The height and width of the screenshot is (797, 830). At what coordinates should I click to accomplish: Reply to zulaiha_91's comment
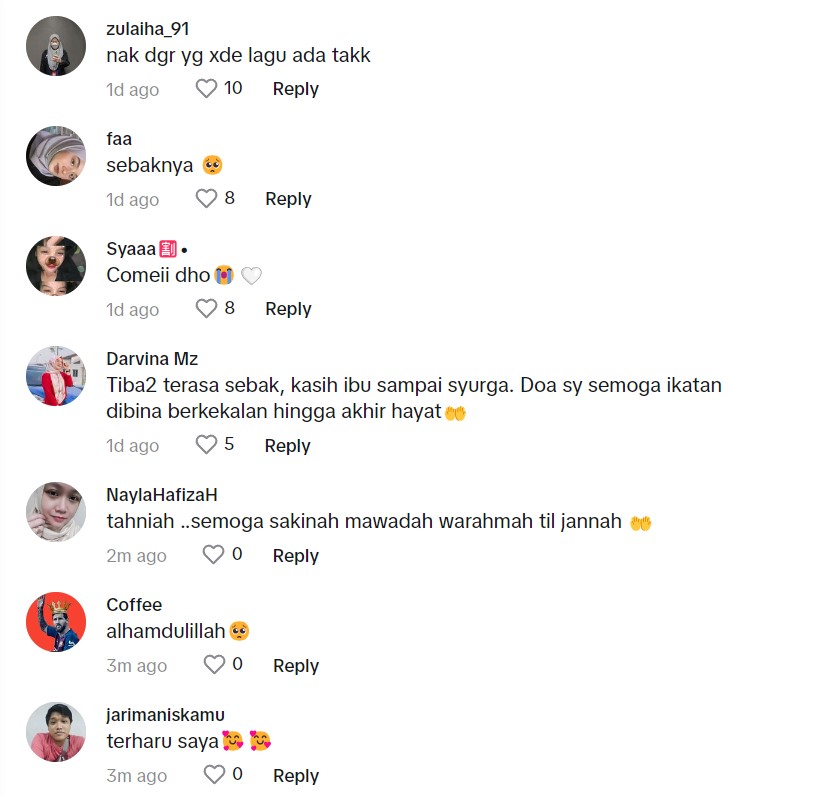[296, 89]
